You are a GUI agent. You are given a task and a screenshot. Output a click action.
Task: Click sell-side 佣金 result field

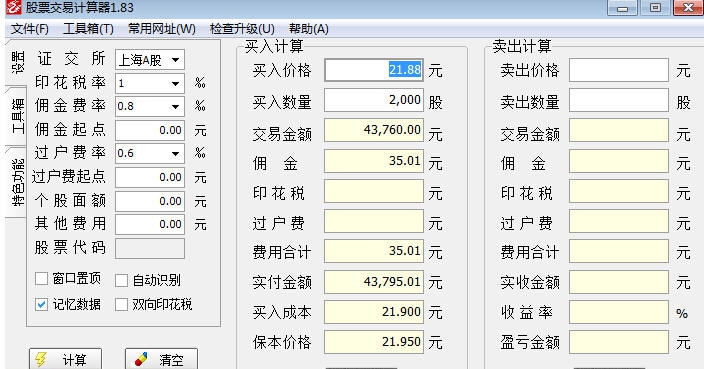(619, 161)
